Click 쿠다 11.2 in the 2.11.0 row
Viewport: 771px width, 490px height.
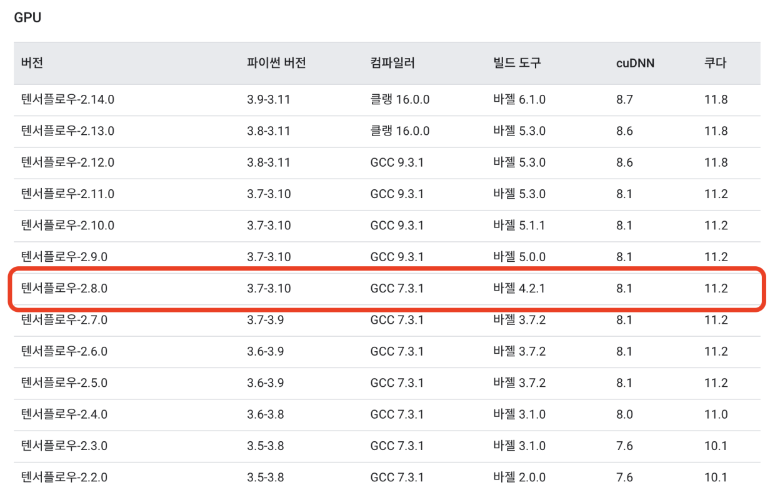[x=716, y=194]
